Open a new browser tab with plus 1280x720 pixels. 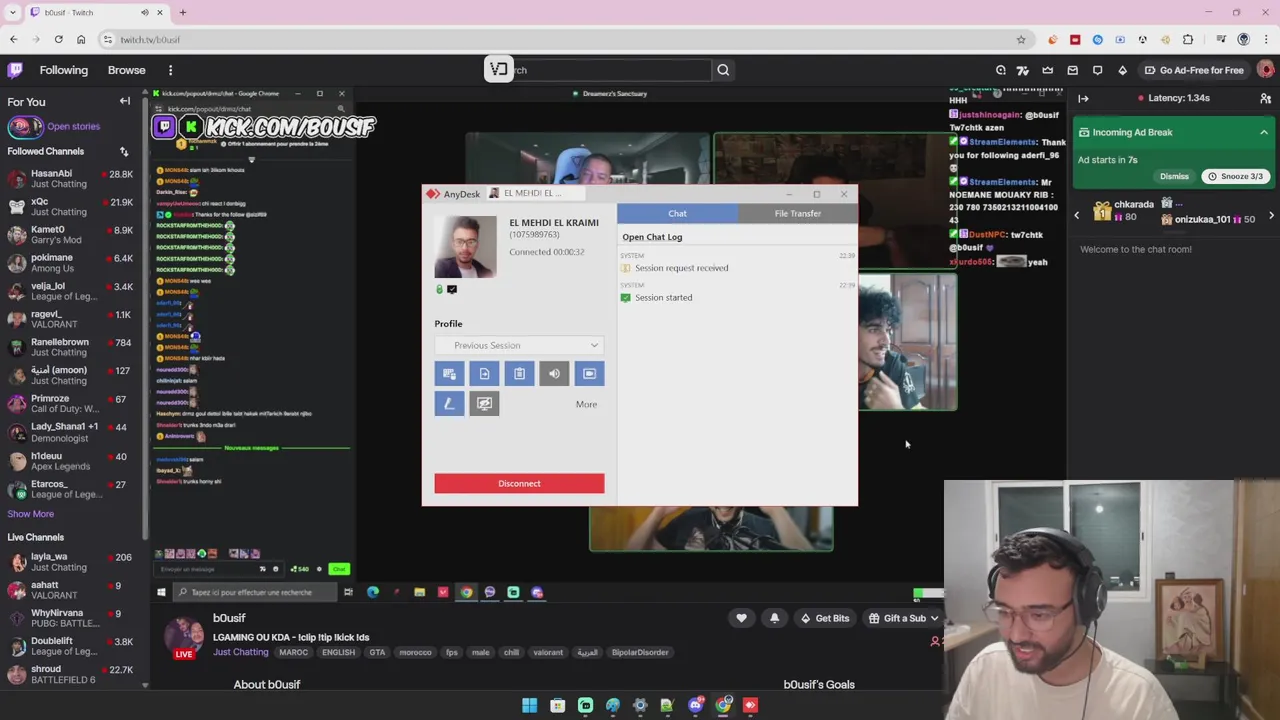point(183,12)
